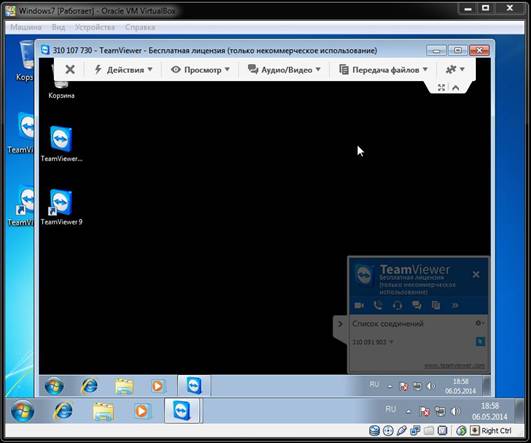The height and width of the screenshot is (443, 531).
Task: Open Список соединений gear settings dropdown
Action: point(479,323)
